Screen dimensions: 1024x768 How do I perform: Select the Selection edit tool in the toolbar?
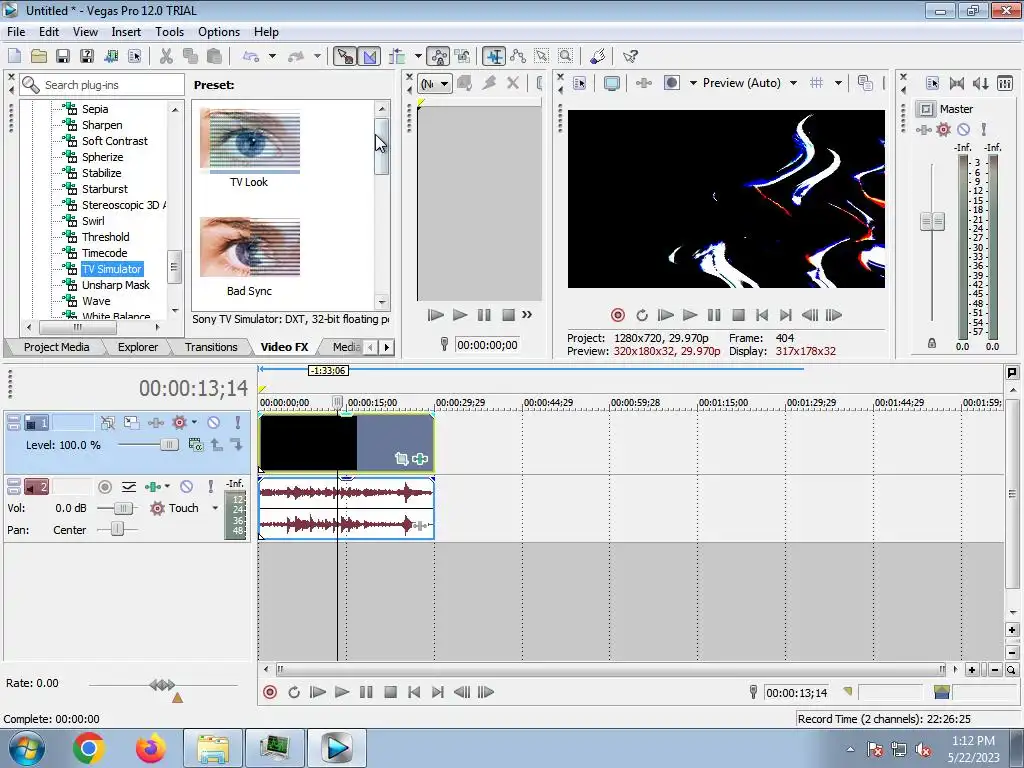tap(541, 56)
